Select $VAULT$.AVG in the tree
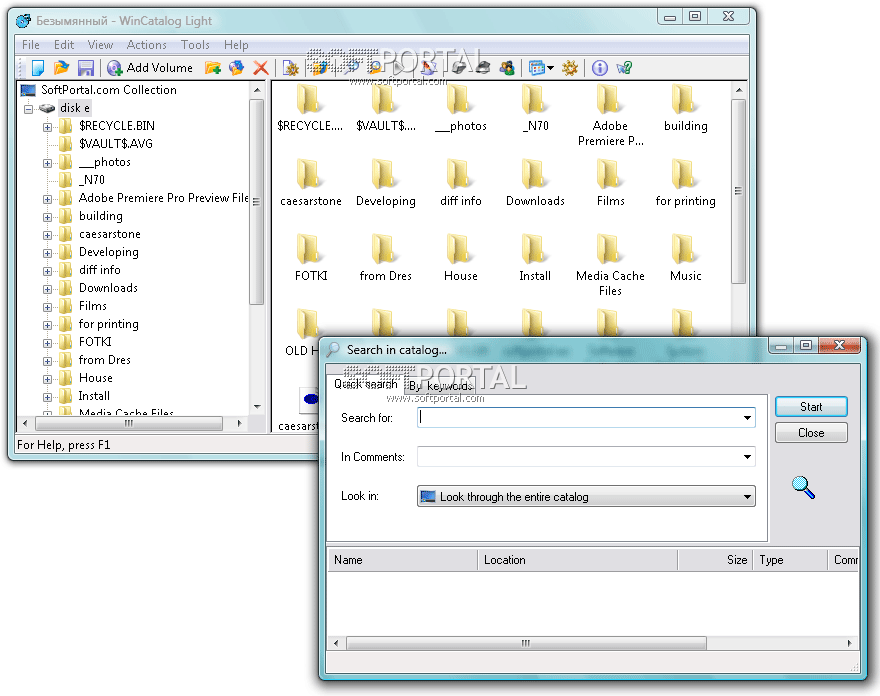The width and height of the screenshot is (880, 696). coord(116,144)
